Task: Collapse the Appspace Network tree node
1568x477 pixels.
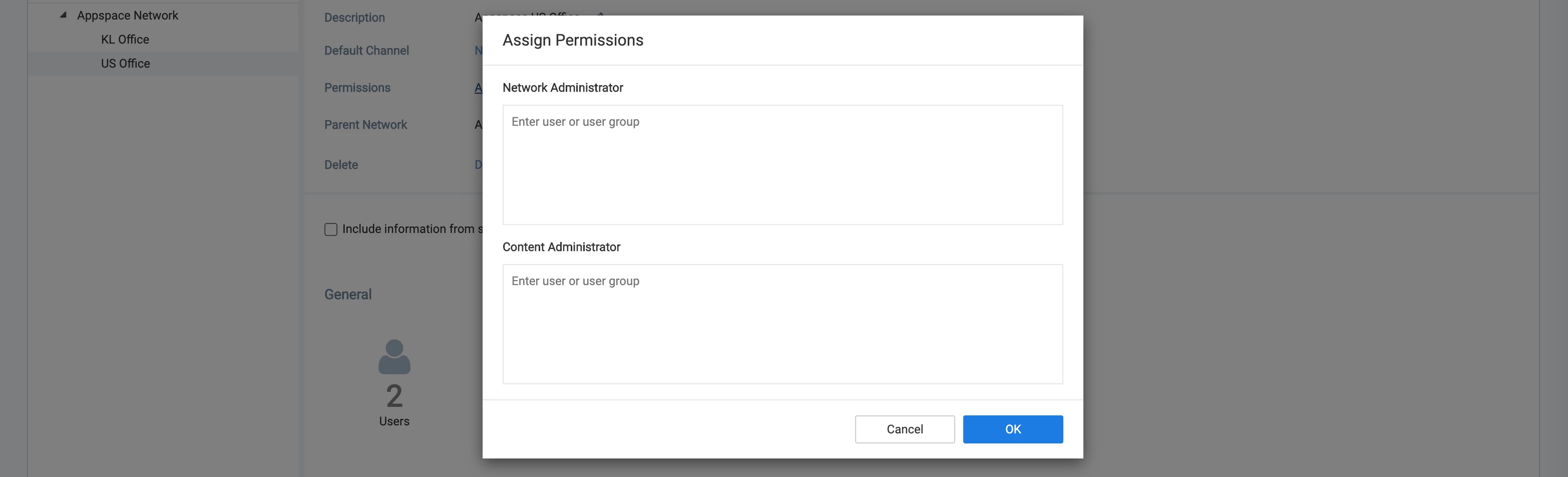Action: pos(63,15)
